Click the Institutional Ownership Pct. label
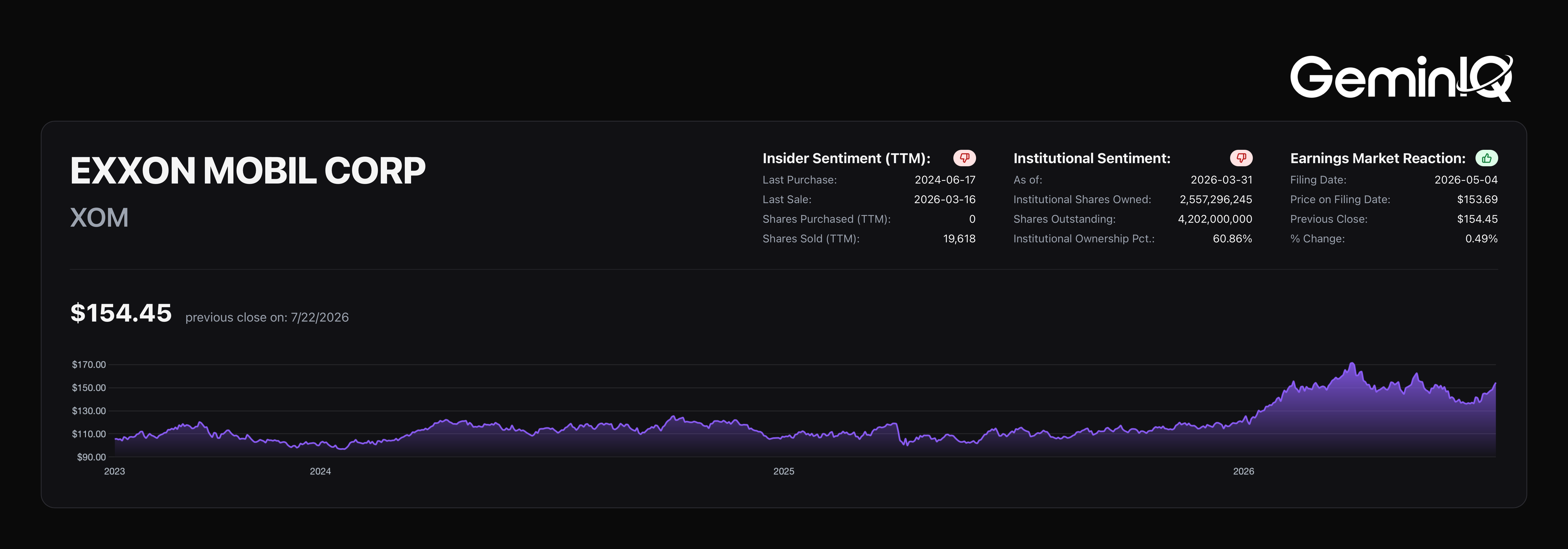 point(1083,239)
